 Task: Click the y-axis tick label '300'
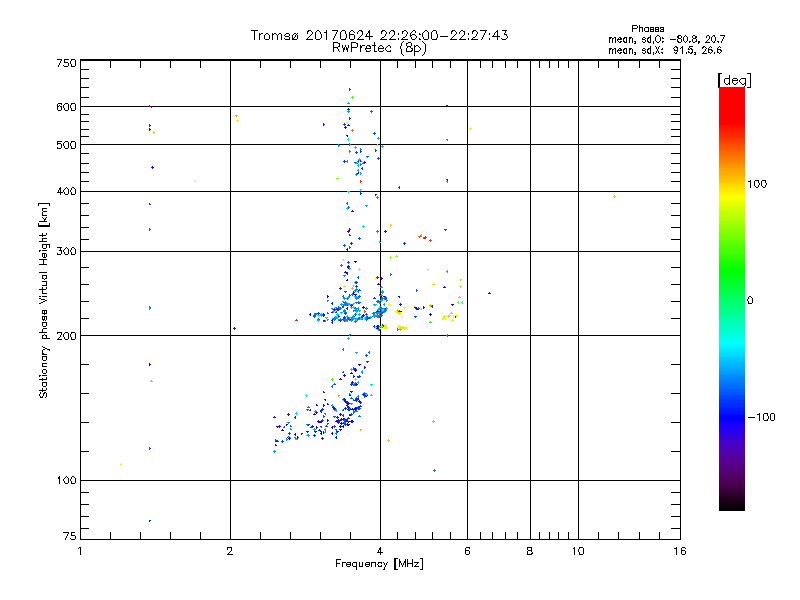(66, 252)
